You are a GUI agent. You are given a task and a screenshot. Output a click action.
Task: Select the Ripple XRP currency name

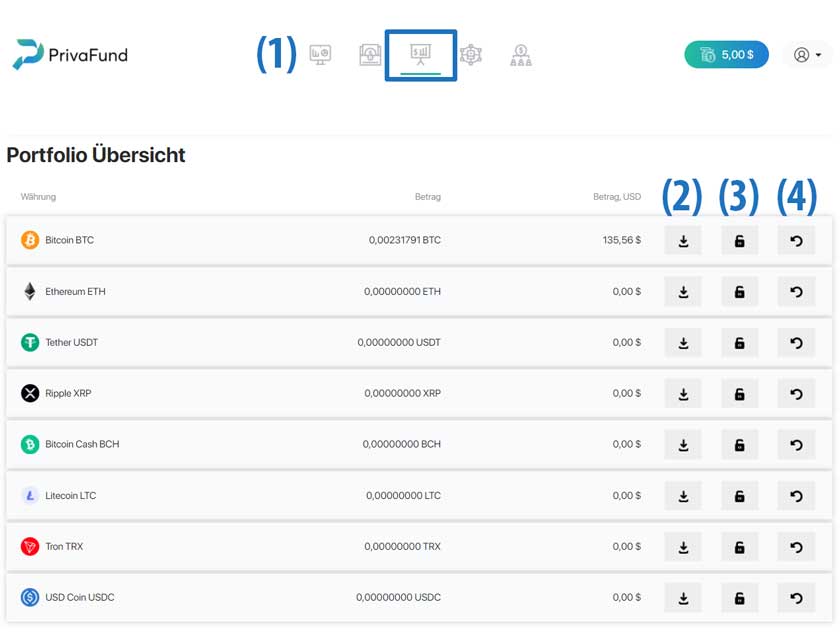point(69,393)
